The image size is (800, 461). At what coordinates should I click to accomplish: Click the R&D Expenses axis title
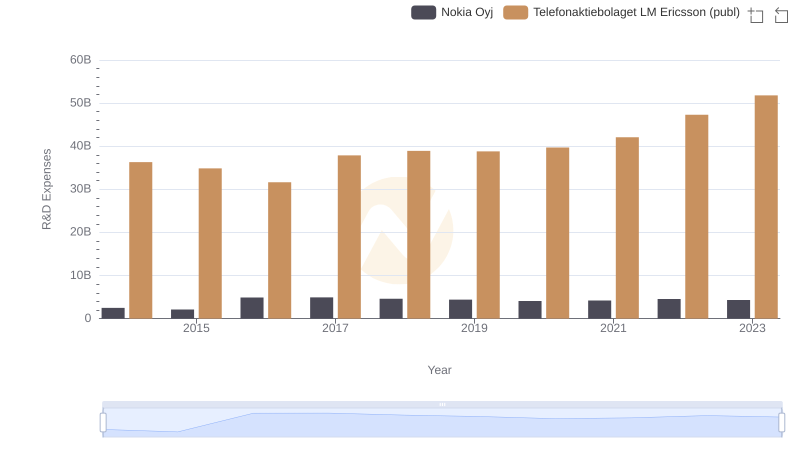(x=46, y=189)
